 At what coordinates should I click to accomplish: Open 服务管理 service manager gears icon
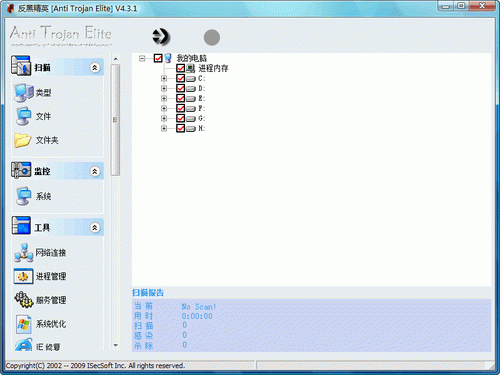tap(23, 299)
